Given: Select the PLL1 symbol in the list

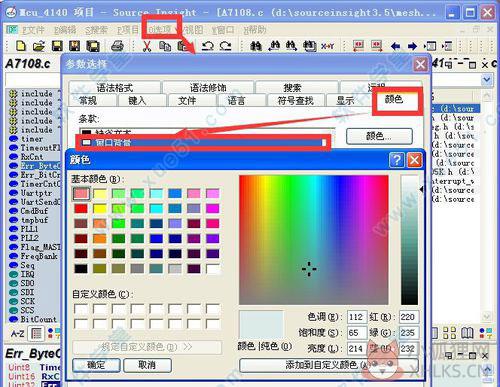Looking at the screenshot, I should coord(29,229).
